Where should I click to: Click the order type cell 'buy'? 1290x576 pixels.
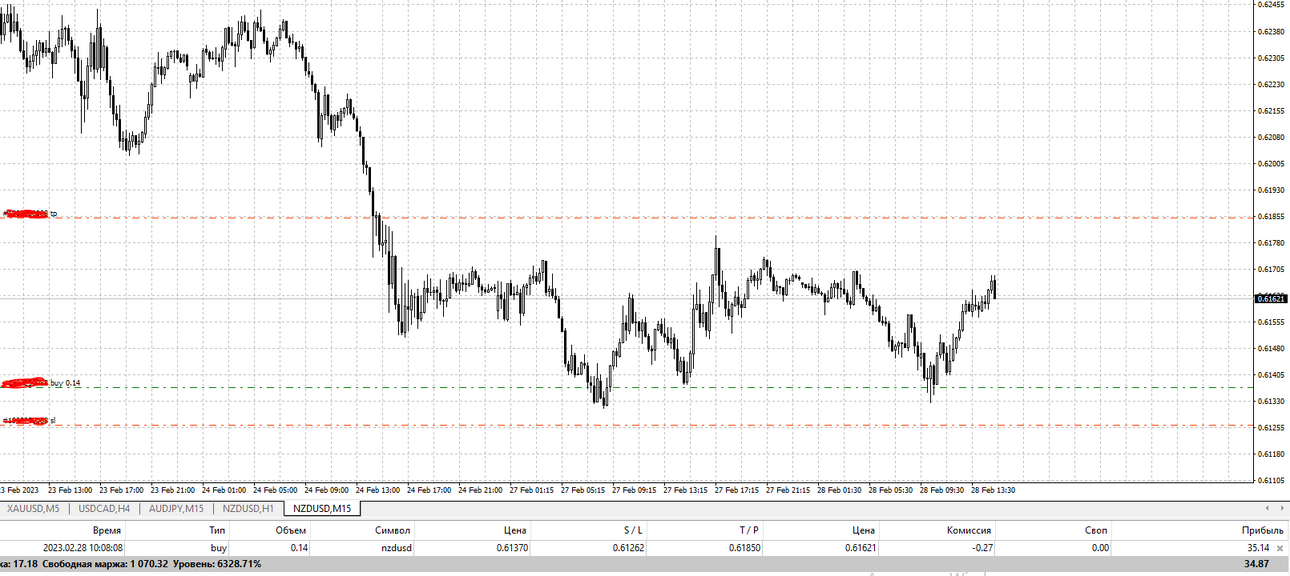[218, 548]
